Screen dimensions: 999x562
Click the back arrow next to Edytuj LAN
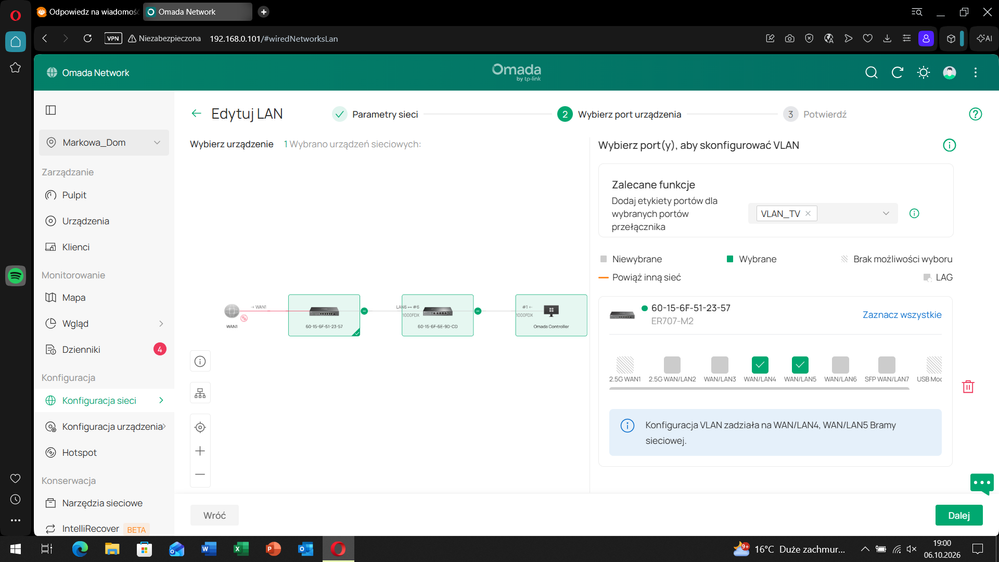coord(196,113)
